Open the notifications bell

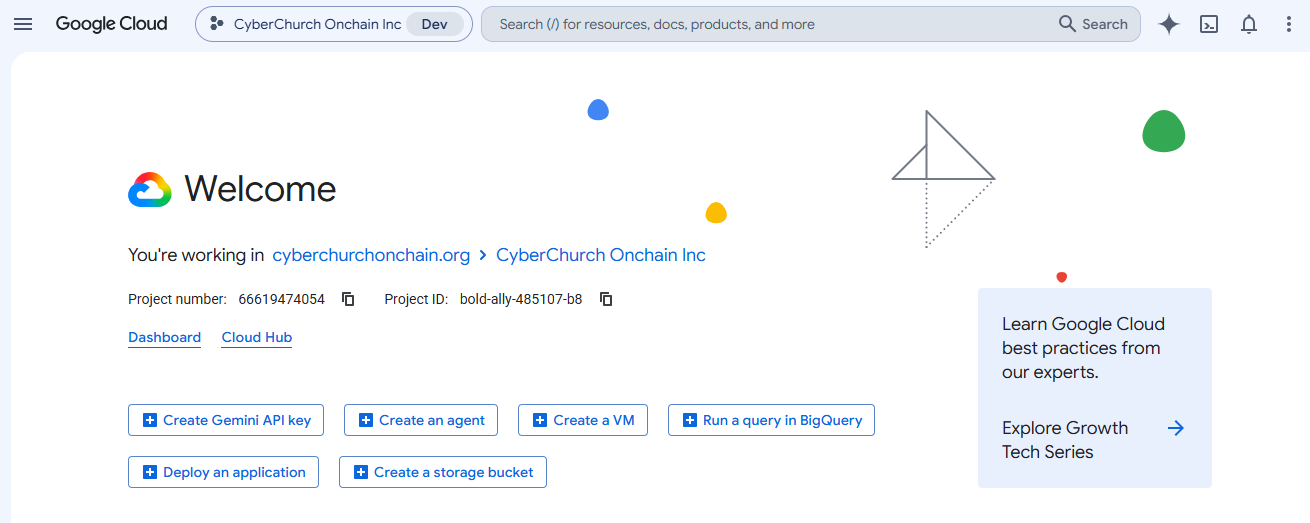[1249, 24]
